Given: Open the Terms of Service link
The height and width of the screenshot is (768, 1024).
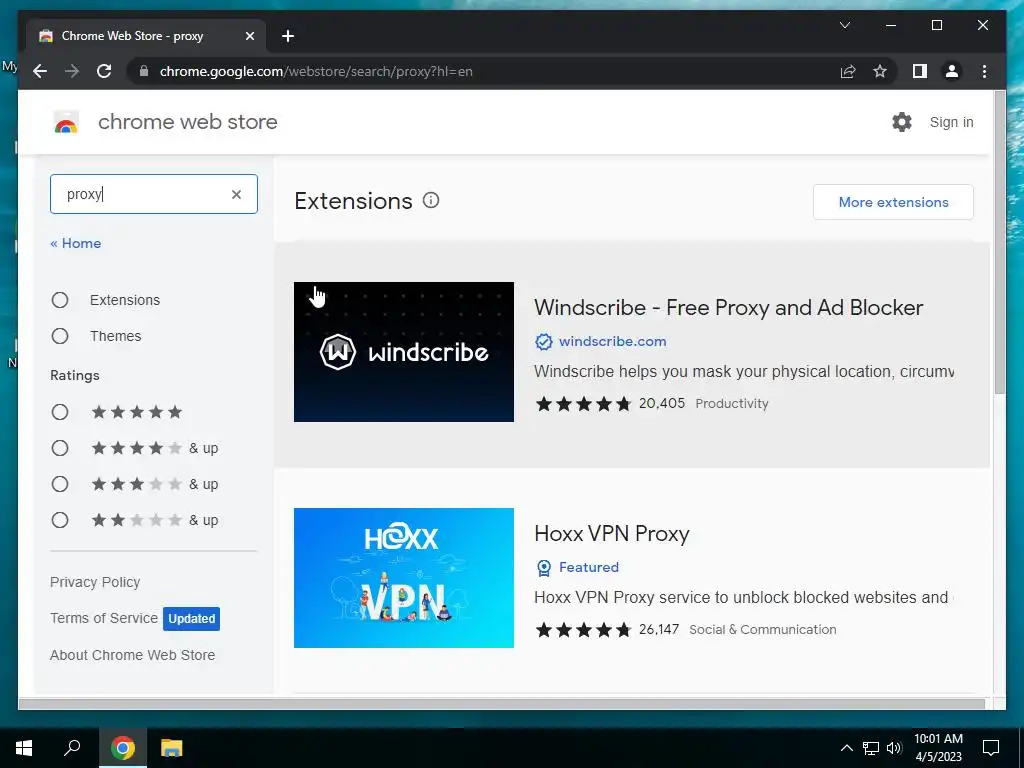Looking at the screenshot, I should (x=104, y=618).
